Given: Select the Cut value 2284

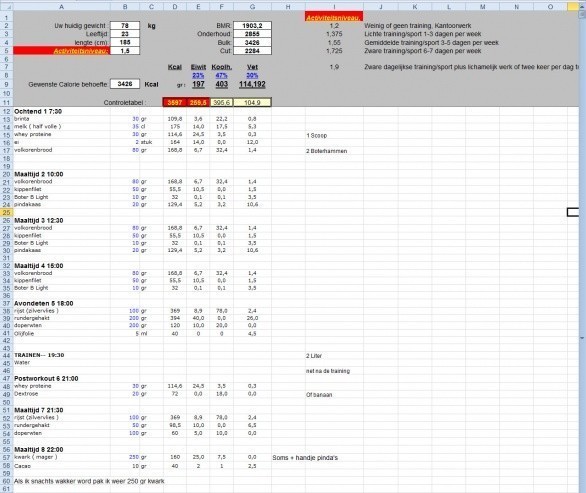Looking at the screenshot, I should pos(252,50).
